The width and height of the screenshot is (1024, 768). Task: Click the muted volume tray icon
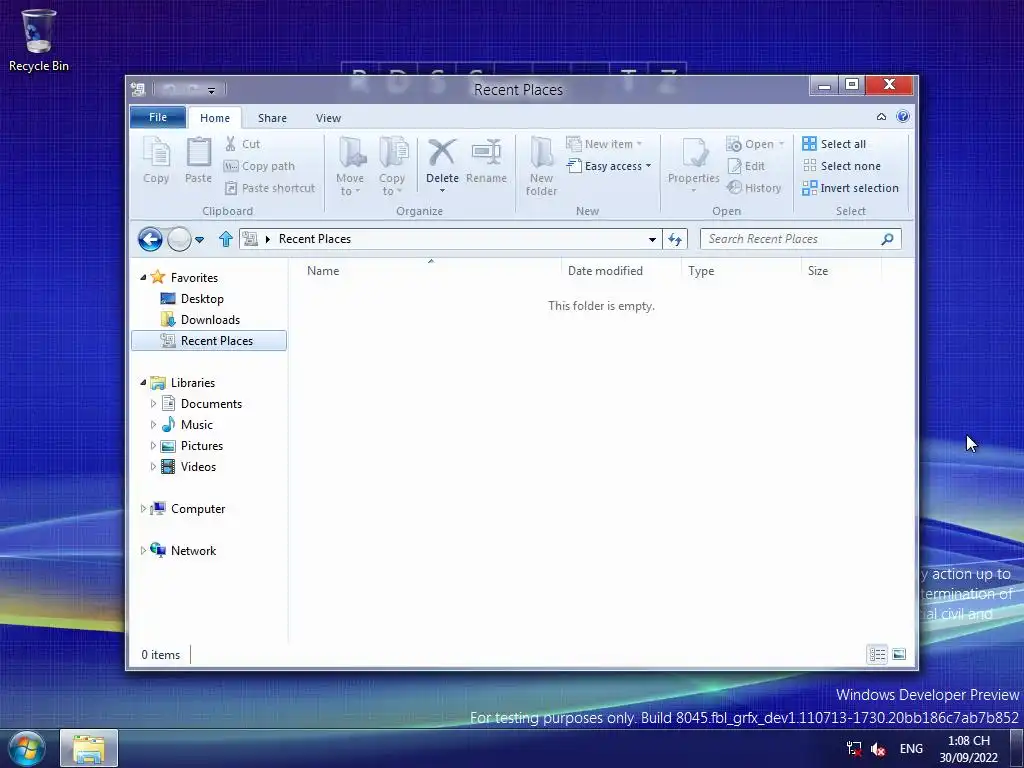tap(878, 749)
